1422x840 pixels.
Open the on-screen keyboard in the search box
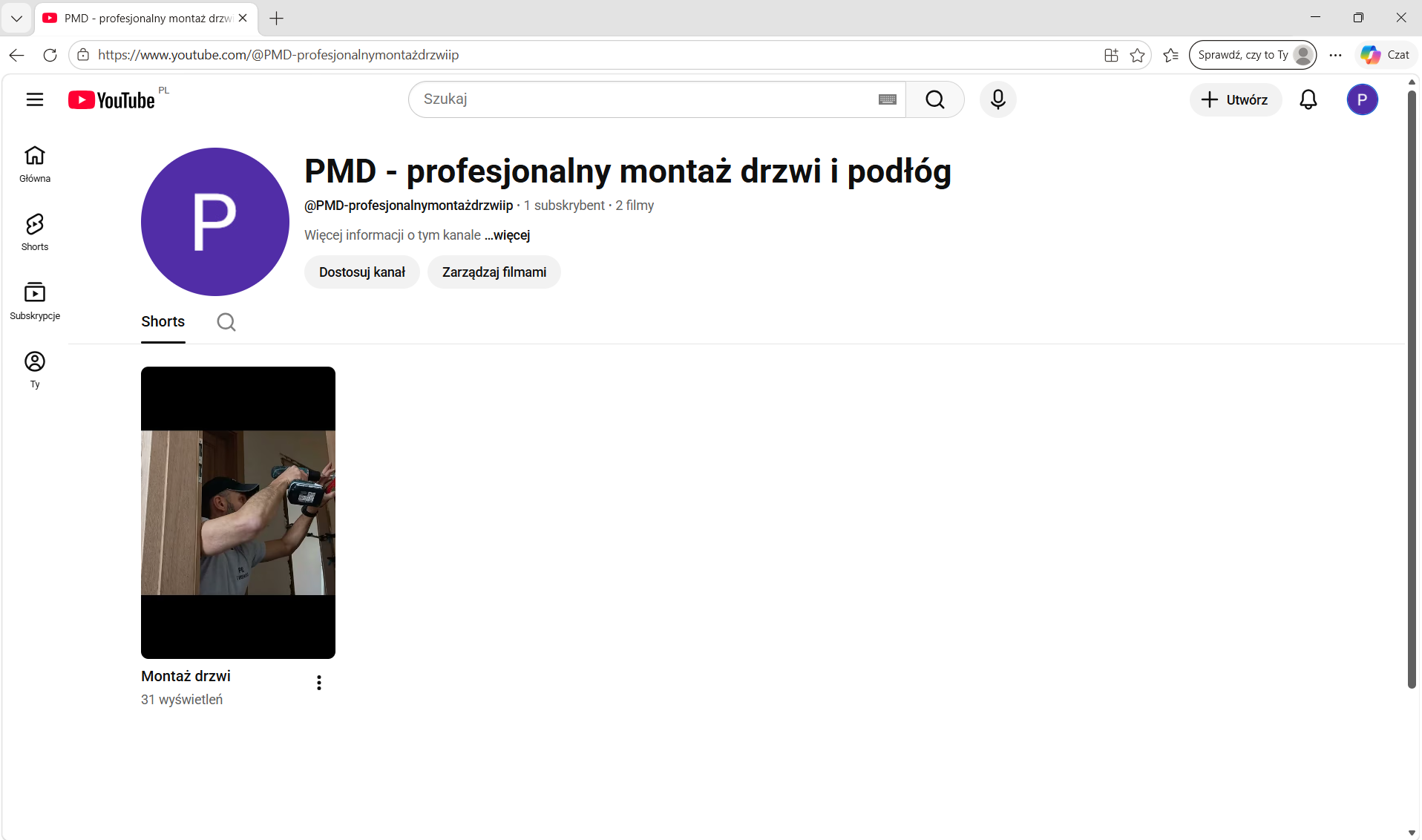[x=887, y=99]
